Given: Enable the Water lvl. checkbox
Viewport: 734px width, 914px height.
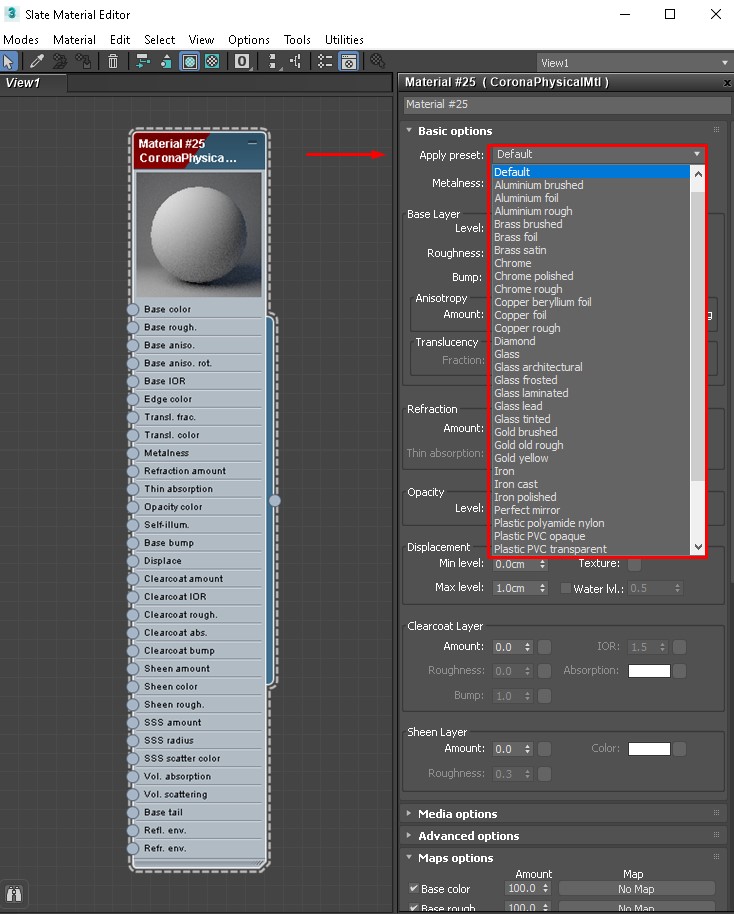Looking at the screenshot, I should tap(566, 588).
